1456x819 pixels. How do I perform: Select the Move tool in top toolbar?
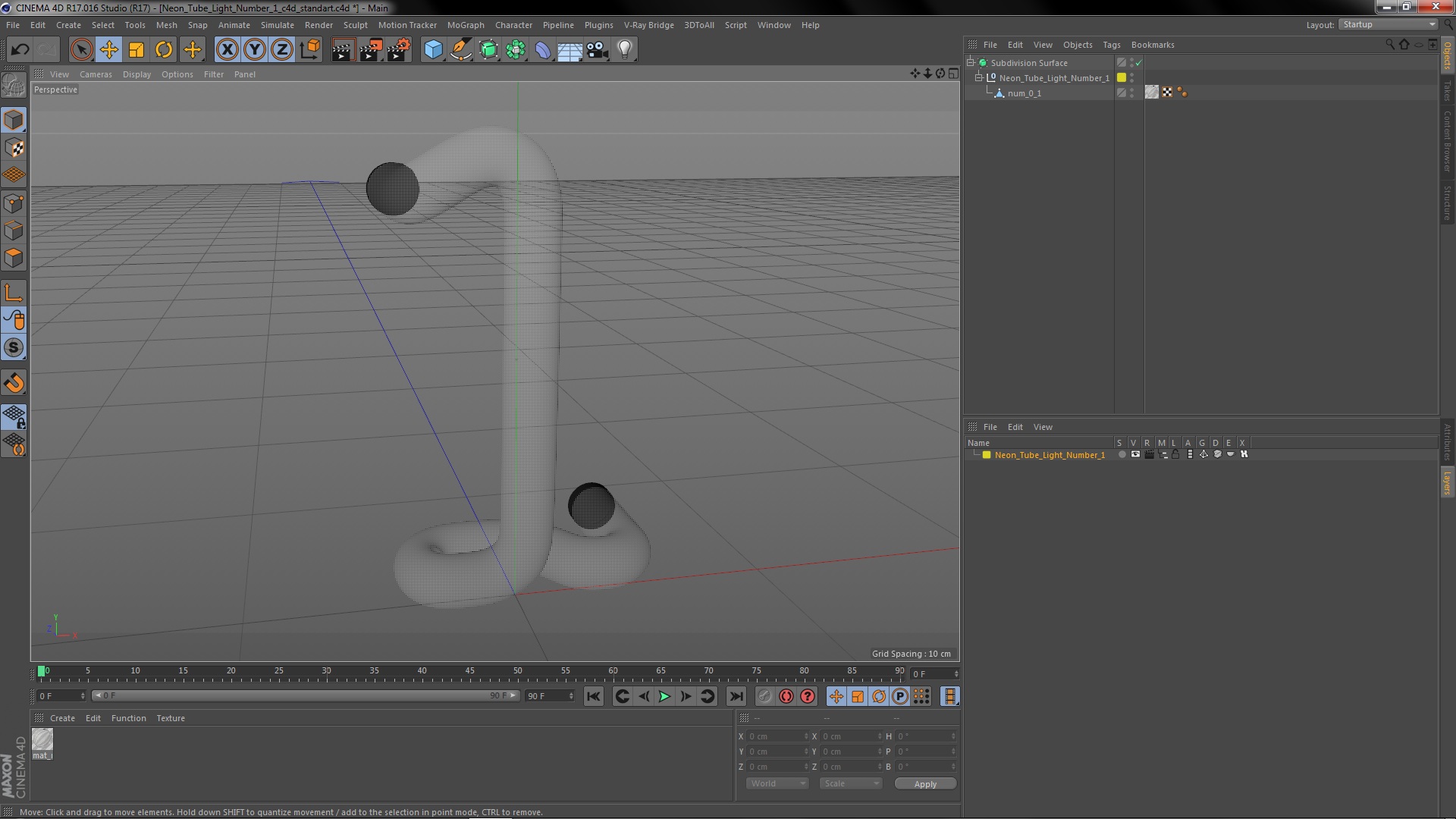[x=108, y=50]
